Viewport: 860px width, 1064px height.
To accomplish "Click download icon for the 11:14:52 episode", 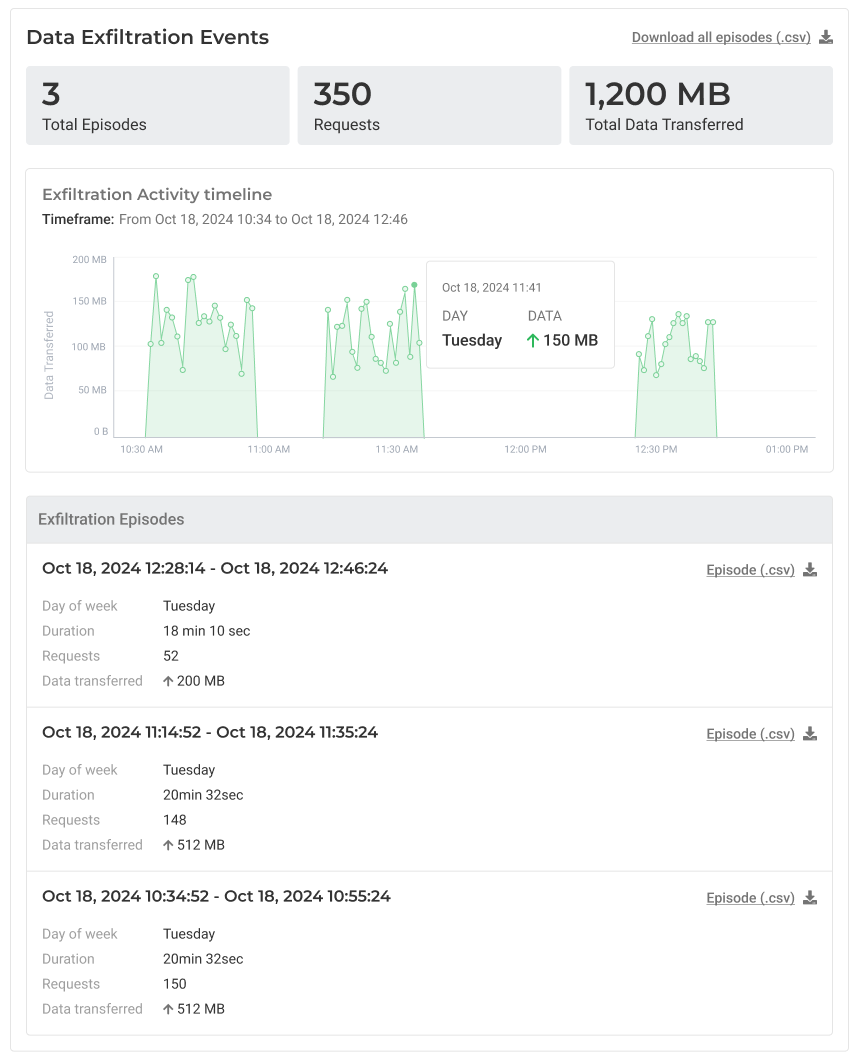I will click(810, 734).
